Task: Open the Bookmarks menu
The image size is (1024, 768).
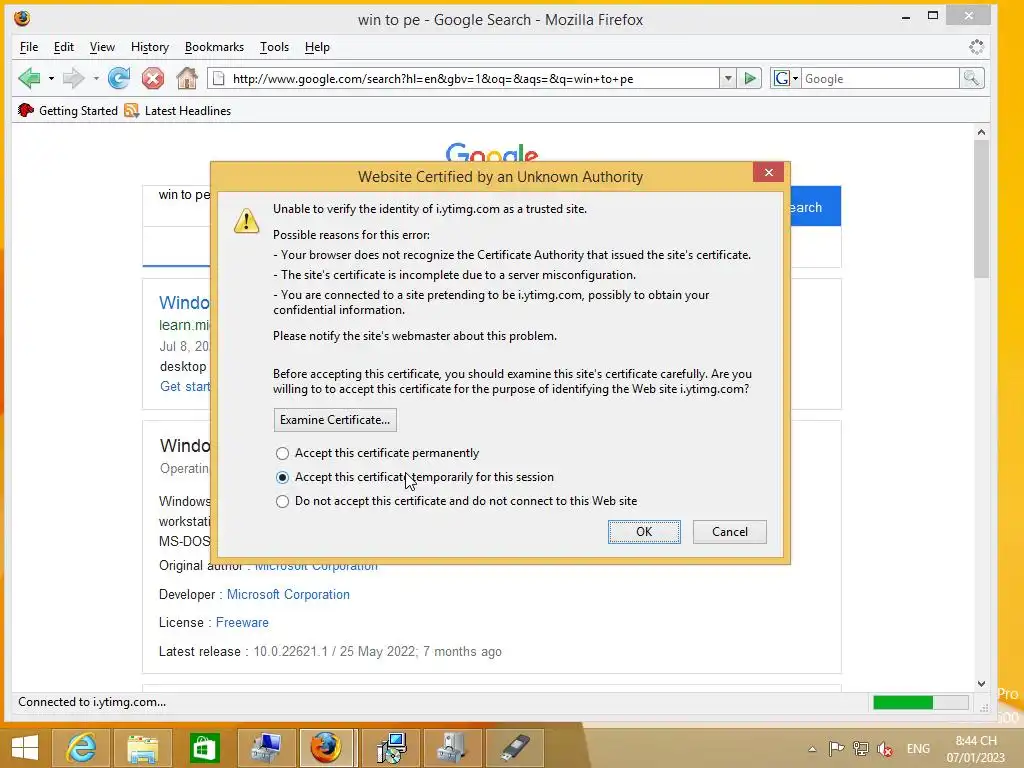Action: click(x=214, y=47)
